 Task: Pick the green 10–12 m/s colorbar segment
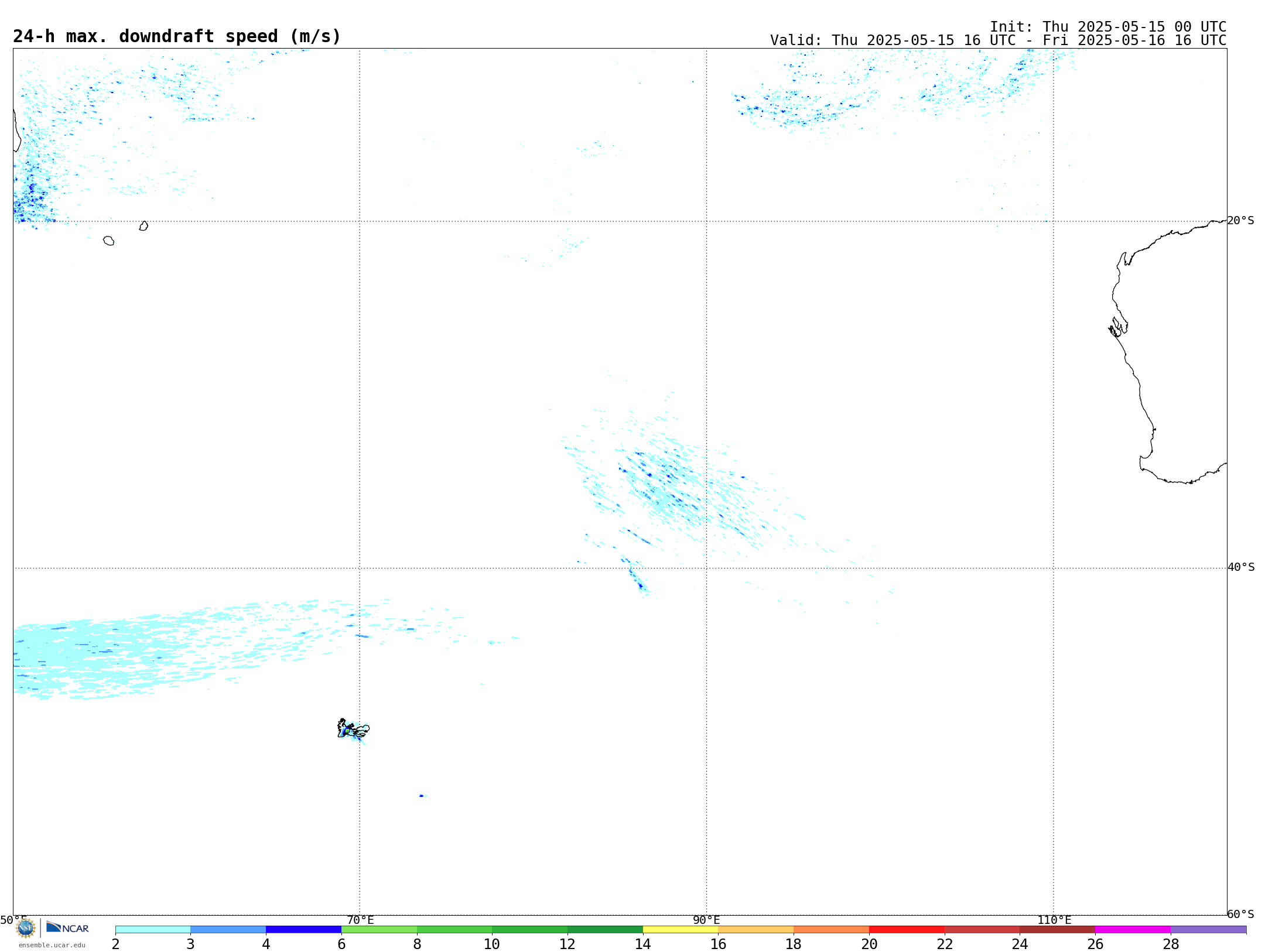530,930
